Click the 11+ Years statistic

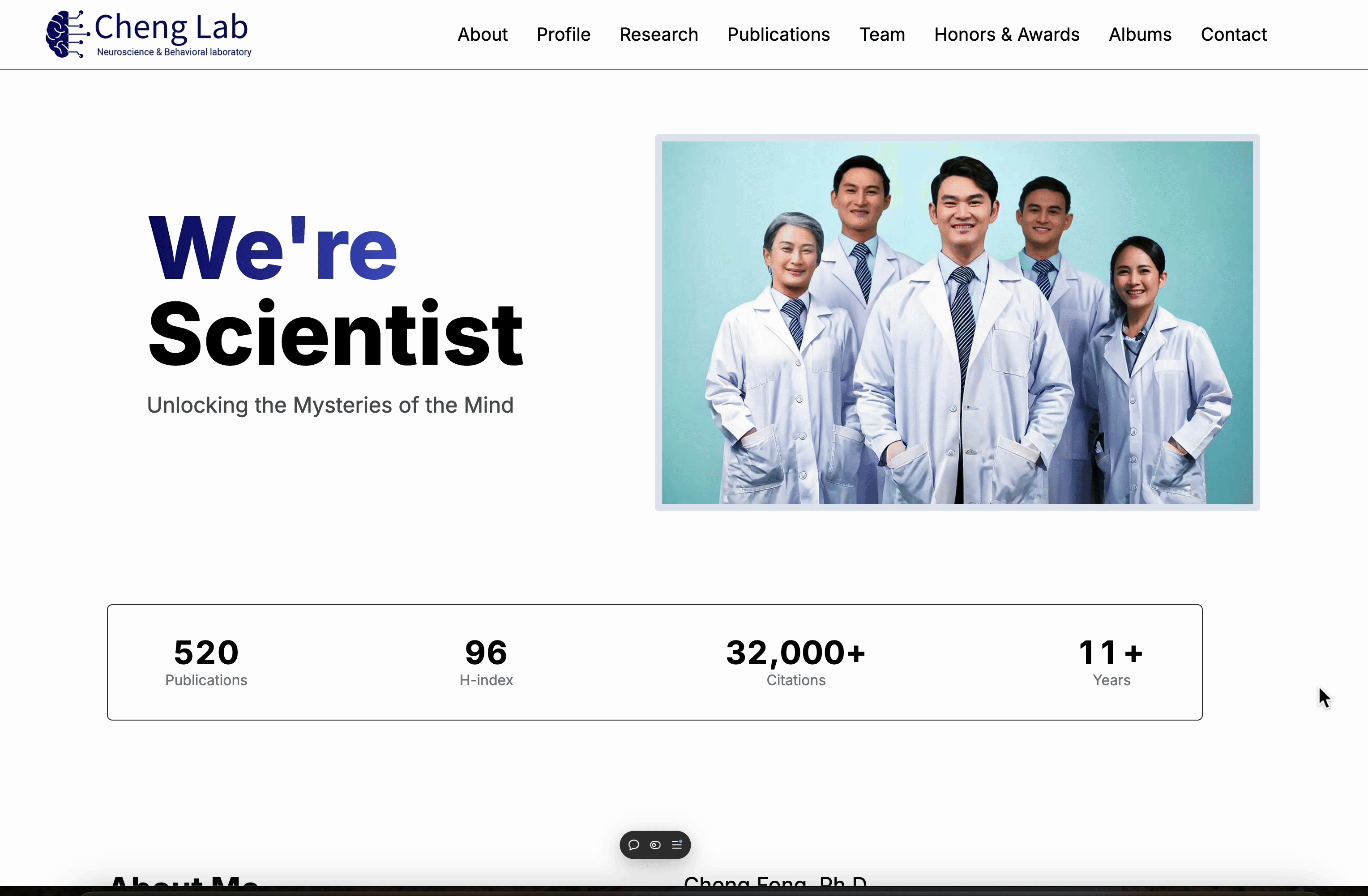pos(1111,661)
